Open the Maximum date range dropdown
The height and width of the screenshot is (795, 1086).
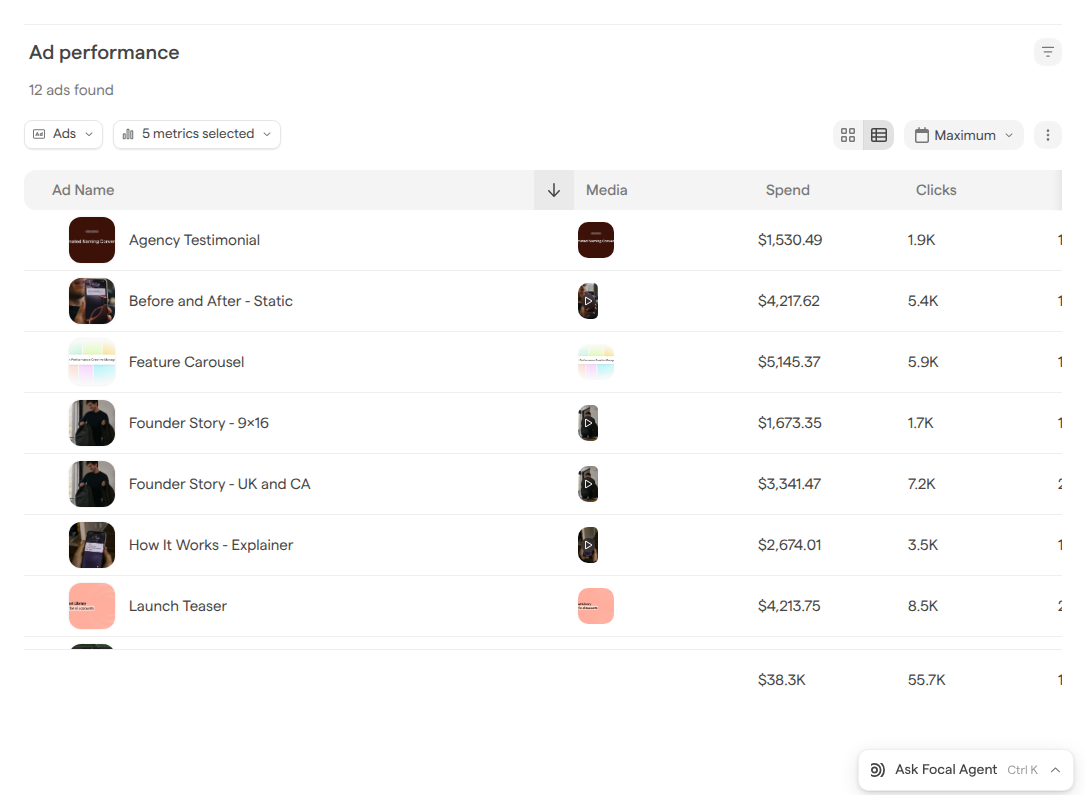(x=963, y=135)
